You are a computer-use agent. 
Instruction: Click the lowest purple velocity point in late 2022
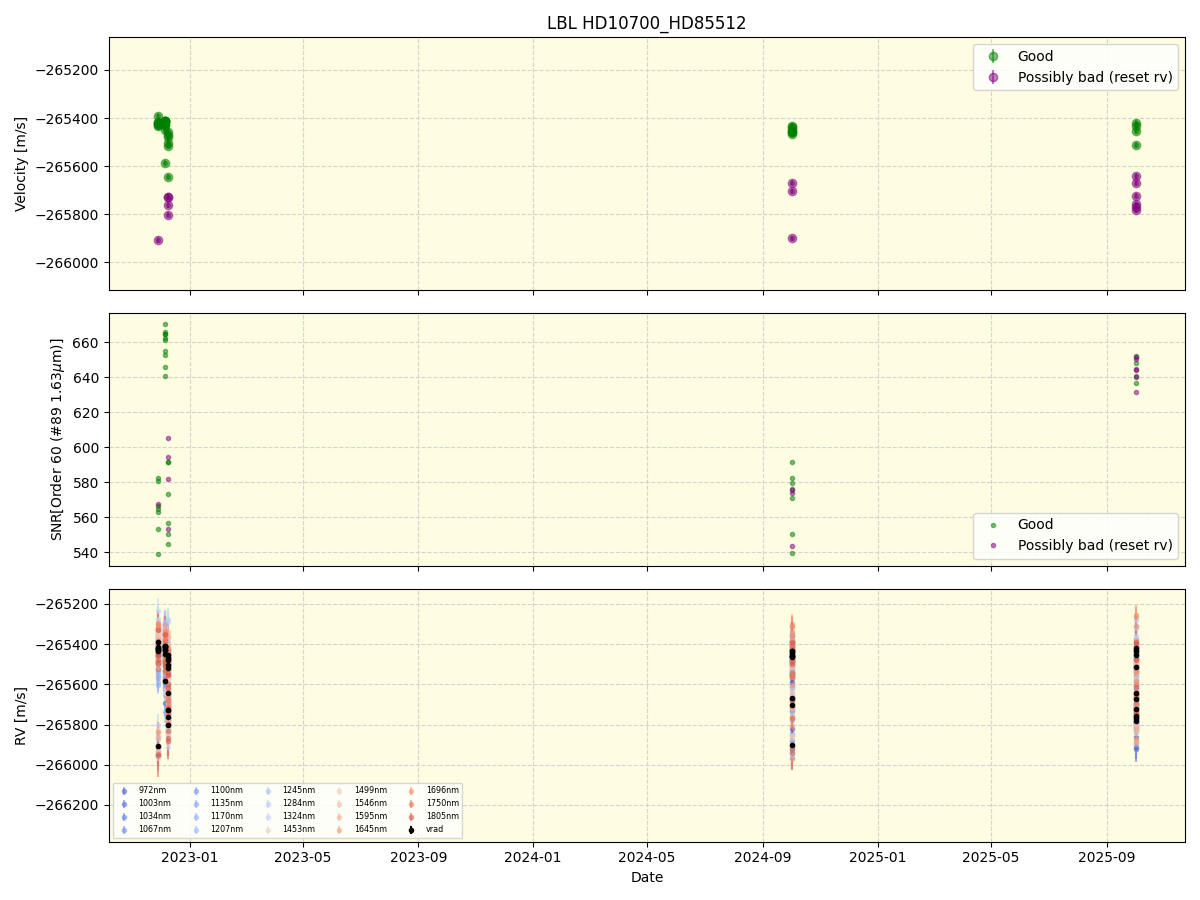point(158,240)
